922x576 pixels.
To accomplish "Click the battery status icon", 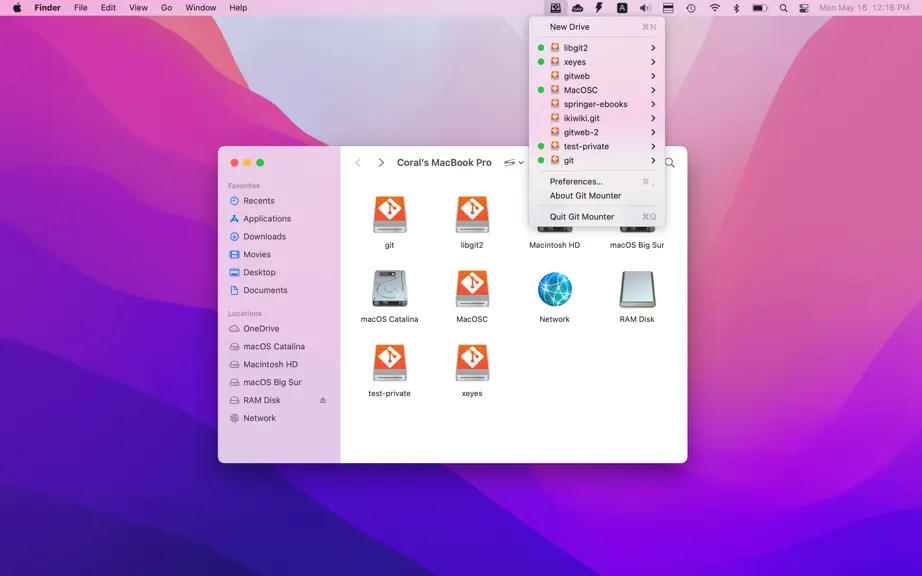I will [x=760, y=8].
